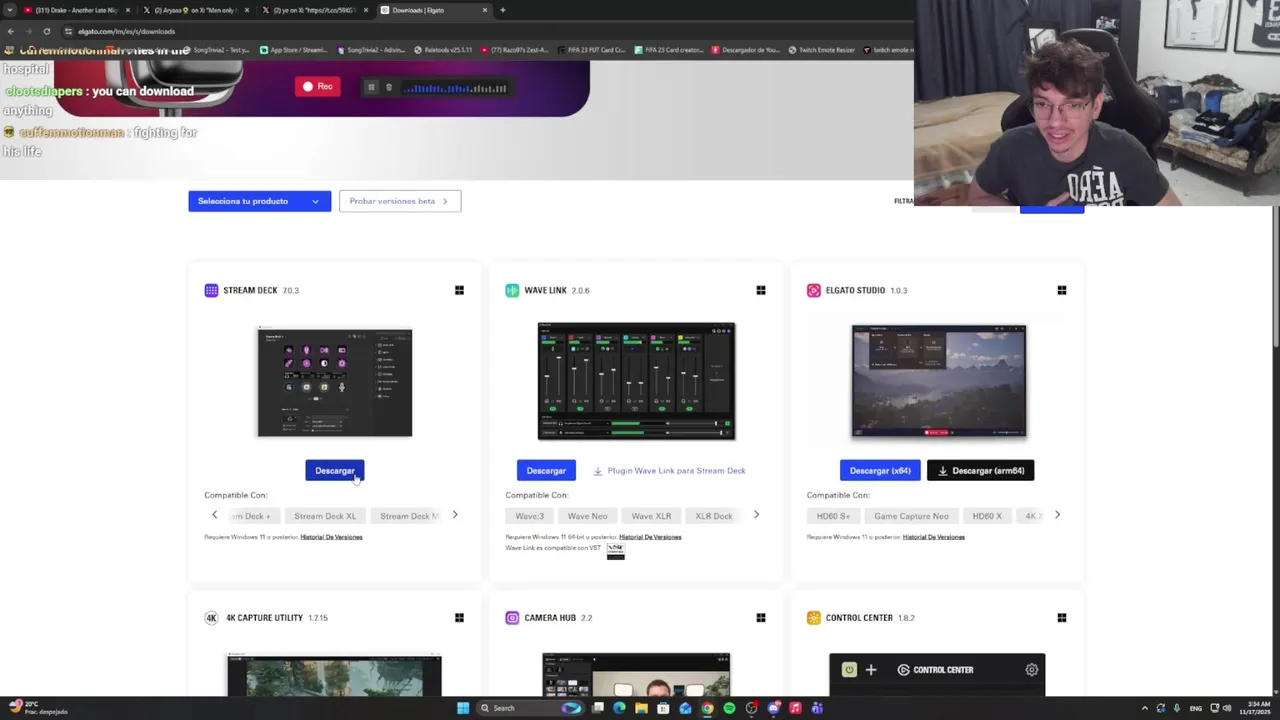Open Historial De Versiones under Elgato Studio
This screenshot has height=720, width=1280.
tap(934, 537)
